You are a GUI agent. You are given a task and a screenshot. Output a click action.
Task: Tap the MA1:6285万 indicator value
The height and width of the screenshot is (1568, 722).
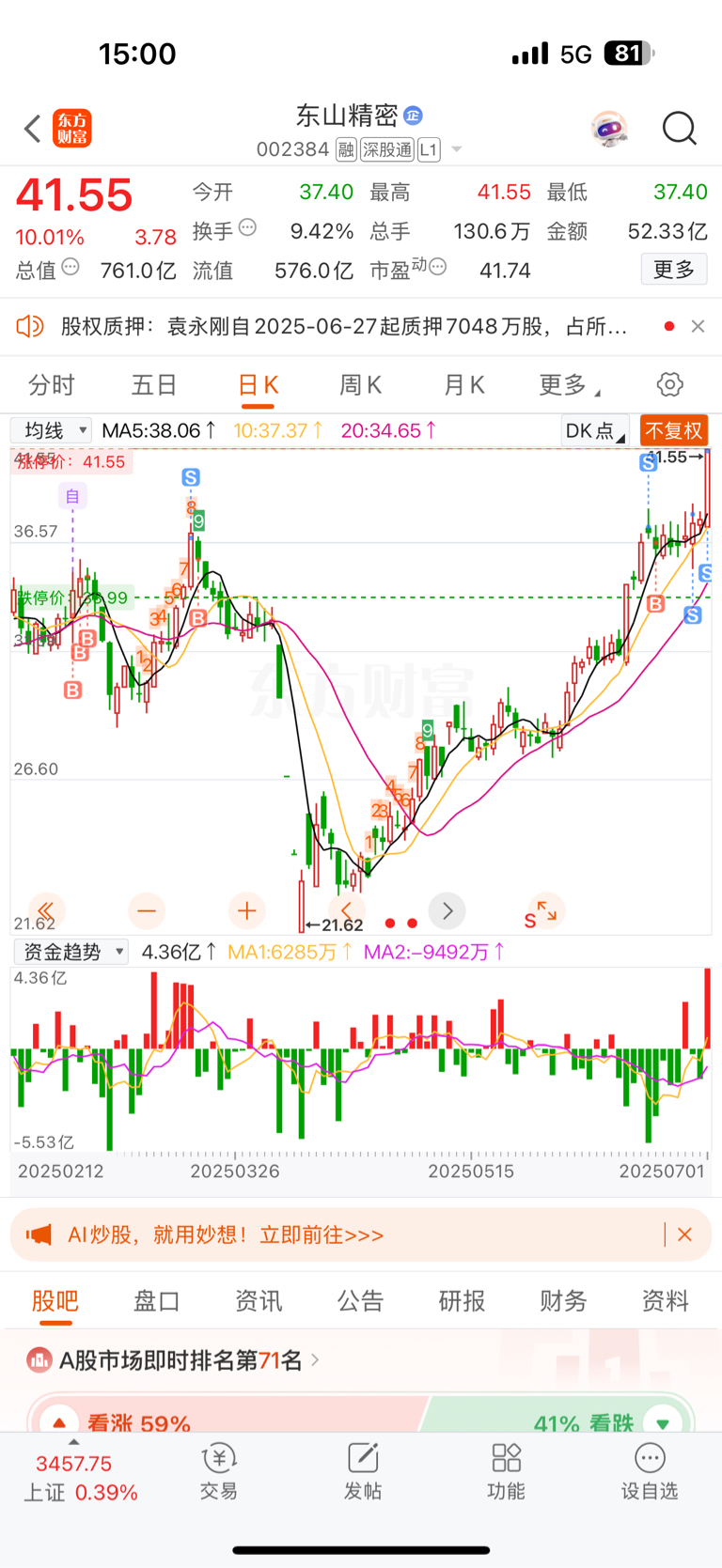[x=290, y=952]
